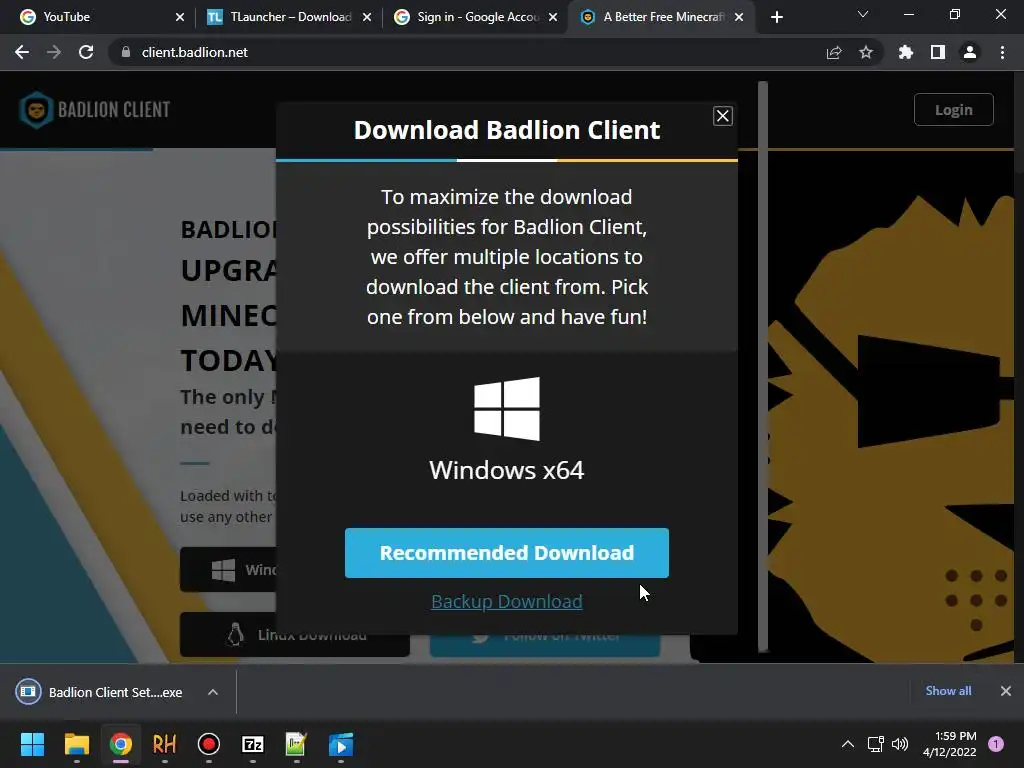View site information via the lock icon

click(126, 52)
